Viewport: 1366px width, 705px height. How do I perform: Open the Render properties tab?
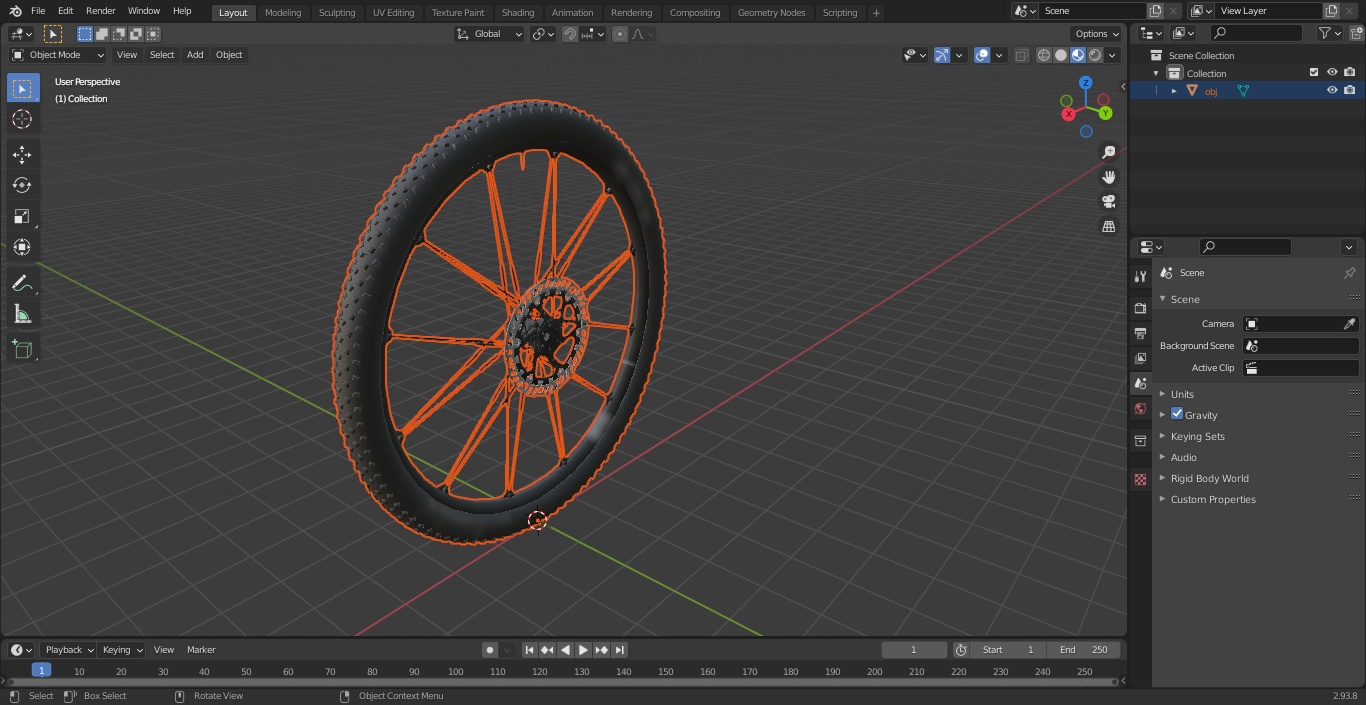pos(1140,308)
